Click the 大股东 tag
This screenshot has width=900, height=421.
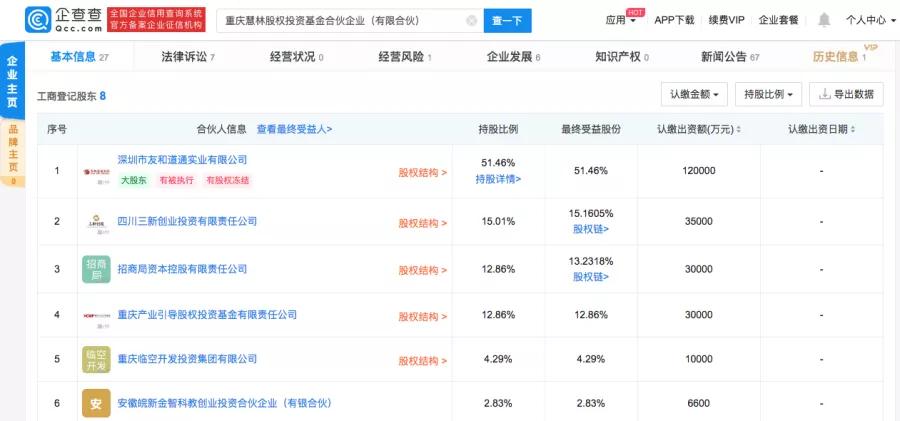click(x=133, y=180)
